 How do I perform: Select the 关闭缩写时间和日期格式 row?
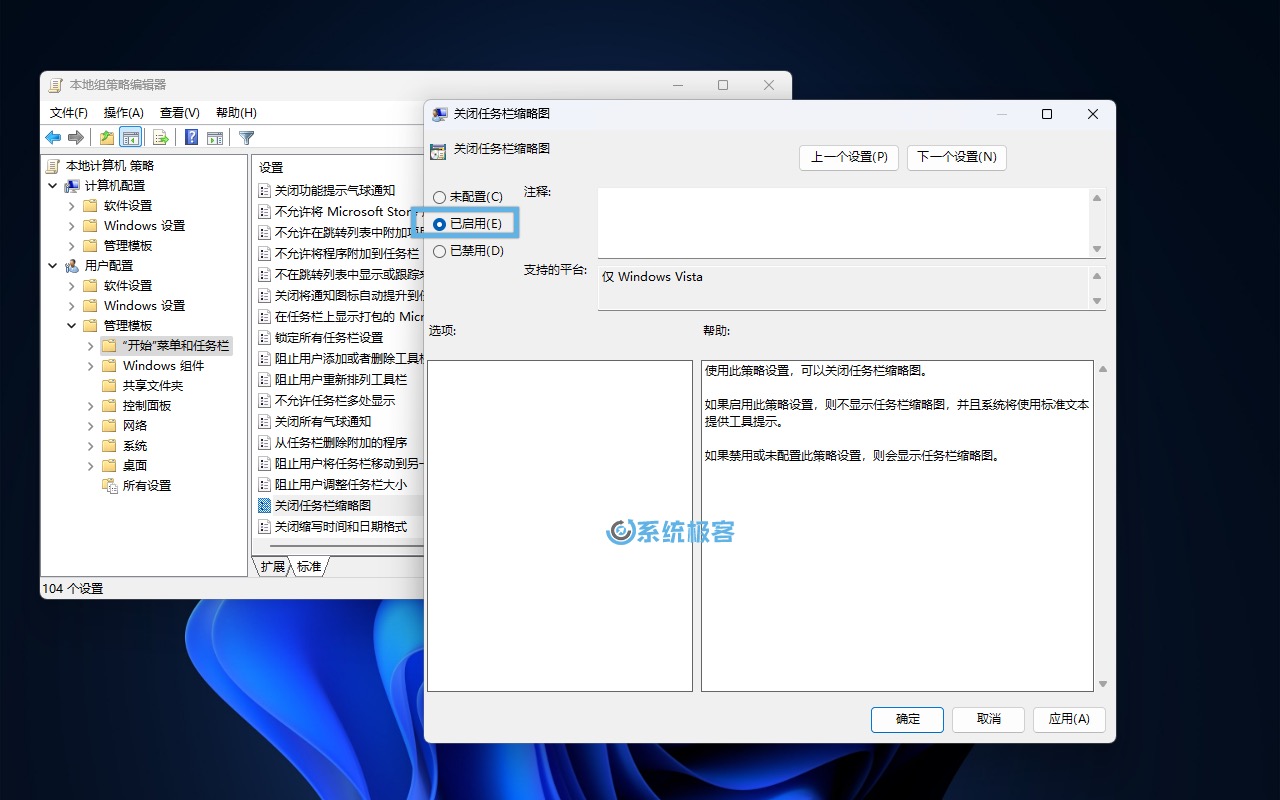(x=340, y=527)
